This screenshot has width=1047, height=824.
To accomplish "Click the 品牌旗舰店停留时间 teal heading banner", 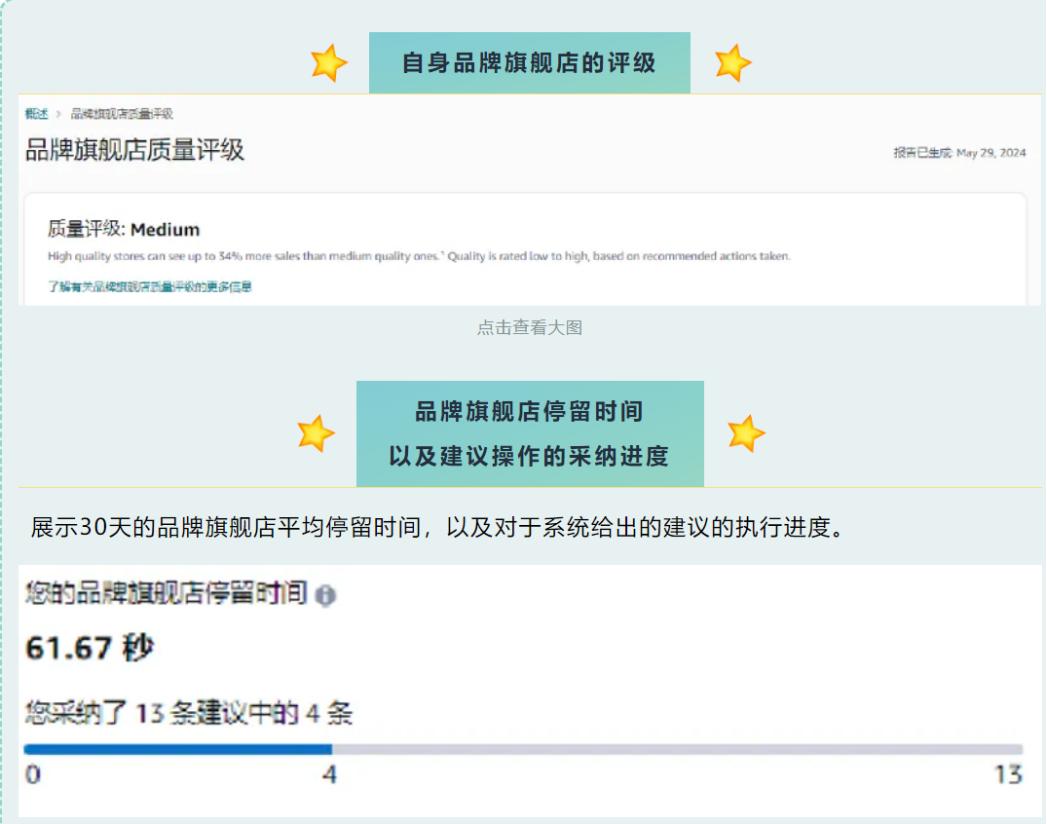I will [530, 434].
